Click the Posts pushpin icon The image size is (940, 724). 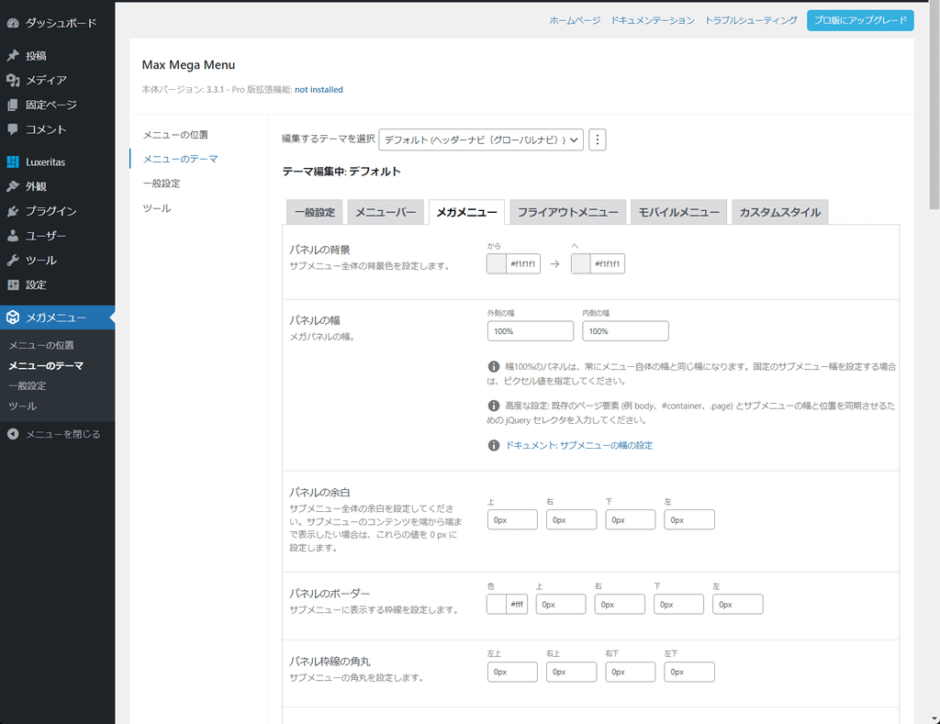tap(13, 56)
